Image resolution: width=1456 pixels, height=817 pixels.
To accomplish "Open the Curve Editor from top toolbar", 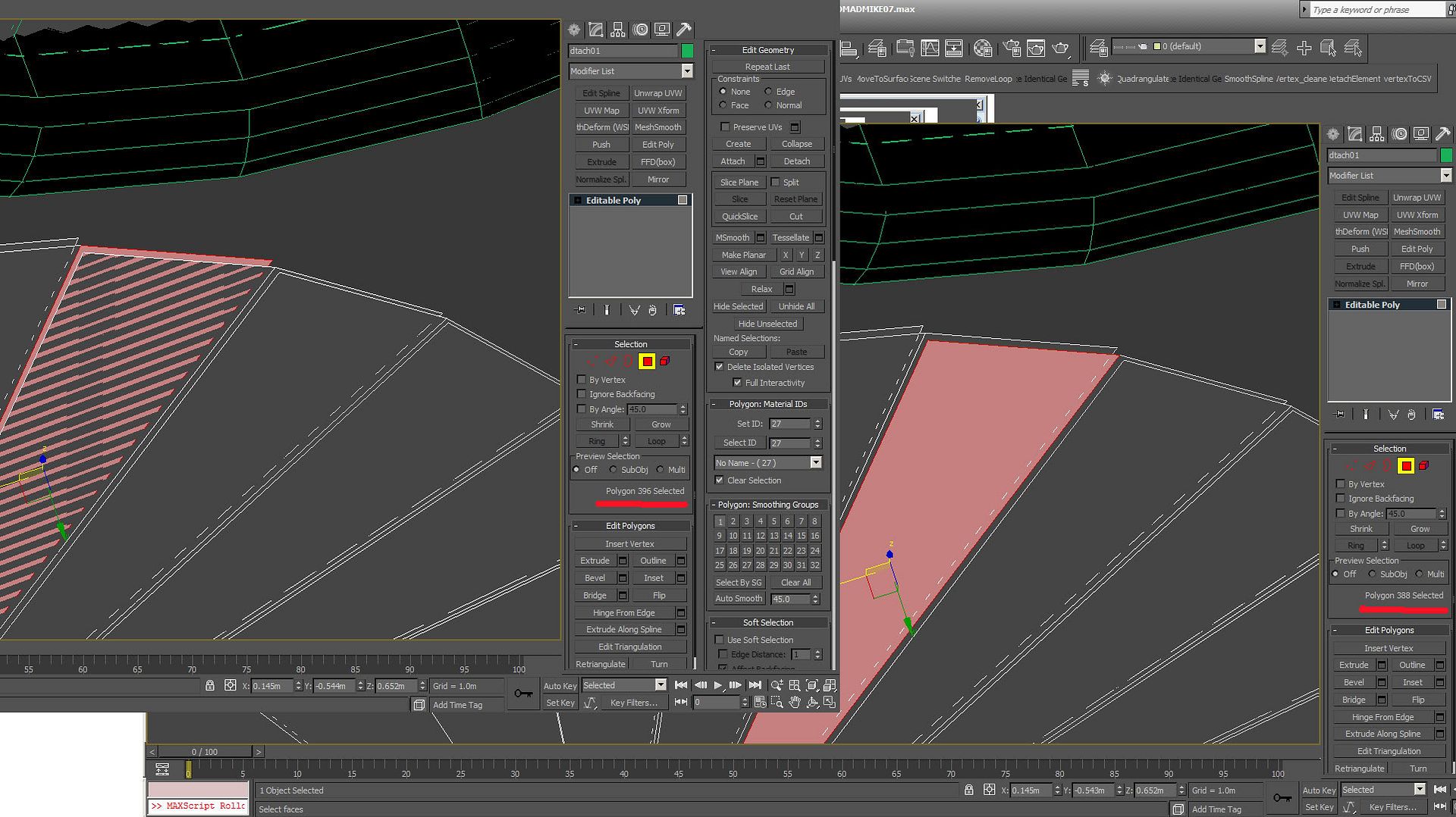I will coord(930,49).
